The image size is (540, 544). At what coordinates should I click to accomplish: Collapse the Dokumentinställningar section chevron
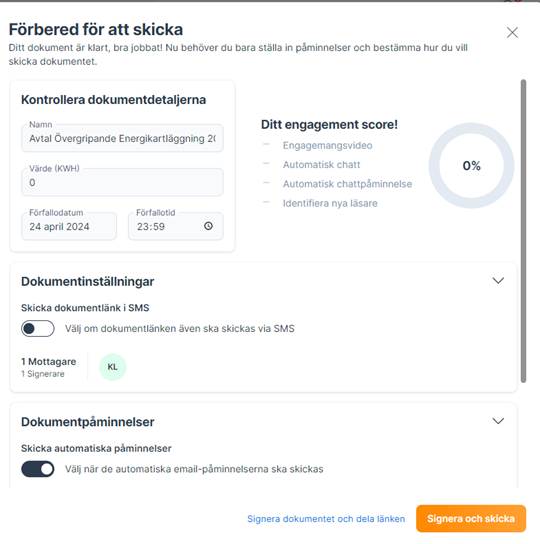click(x=498, y=281)
